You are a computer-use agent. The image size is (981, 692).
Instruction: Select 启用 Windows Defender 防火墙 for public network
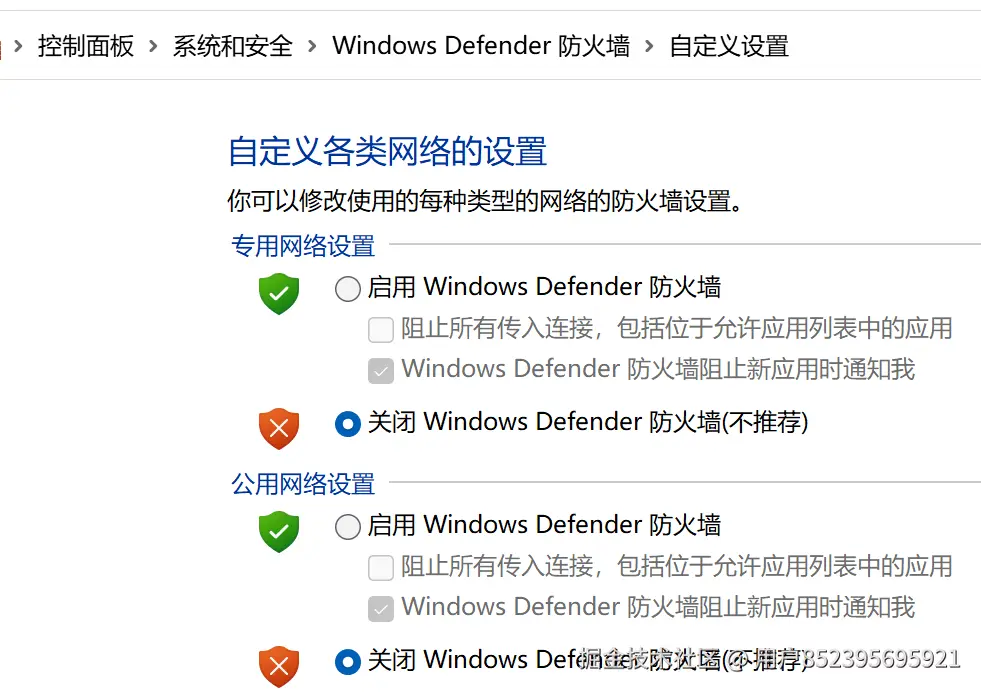[x=347, y=527]
